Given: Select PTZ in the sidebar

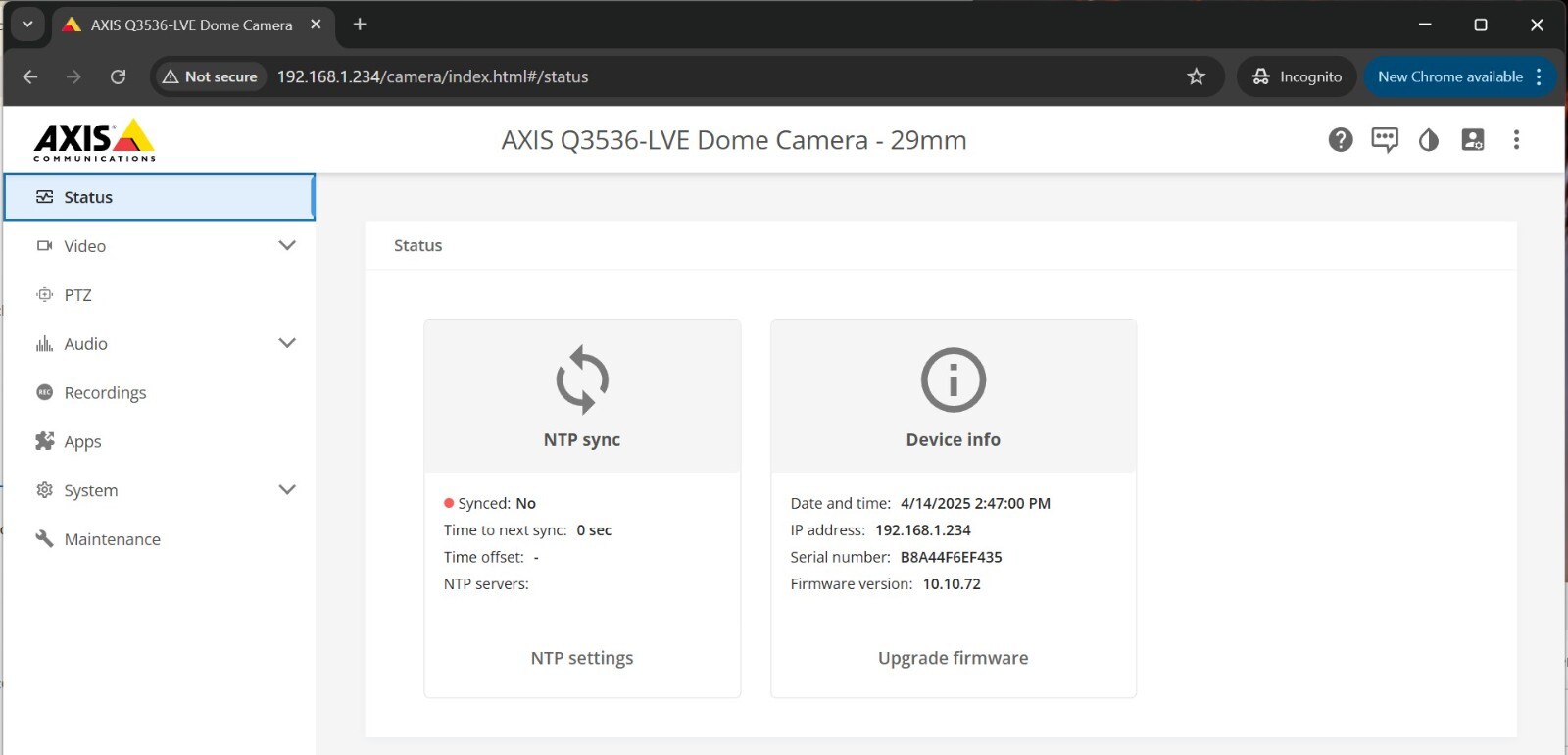Looking at the screenshot, I should click(159, 295).
